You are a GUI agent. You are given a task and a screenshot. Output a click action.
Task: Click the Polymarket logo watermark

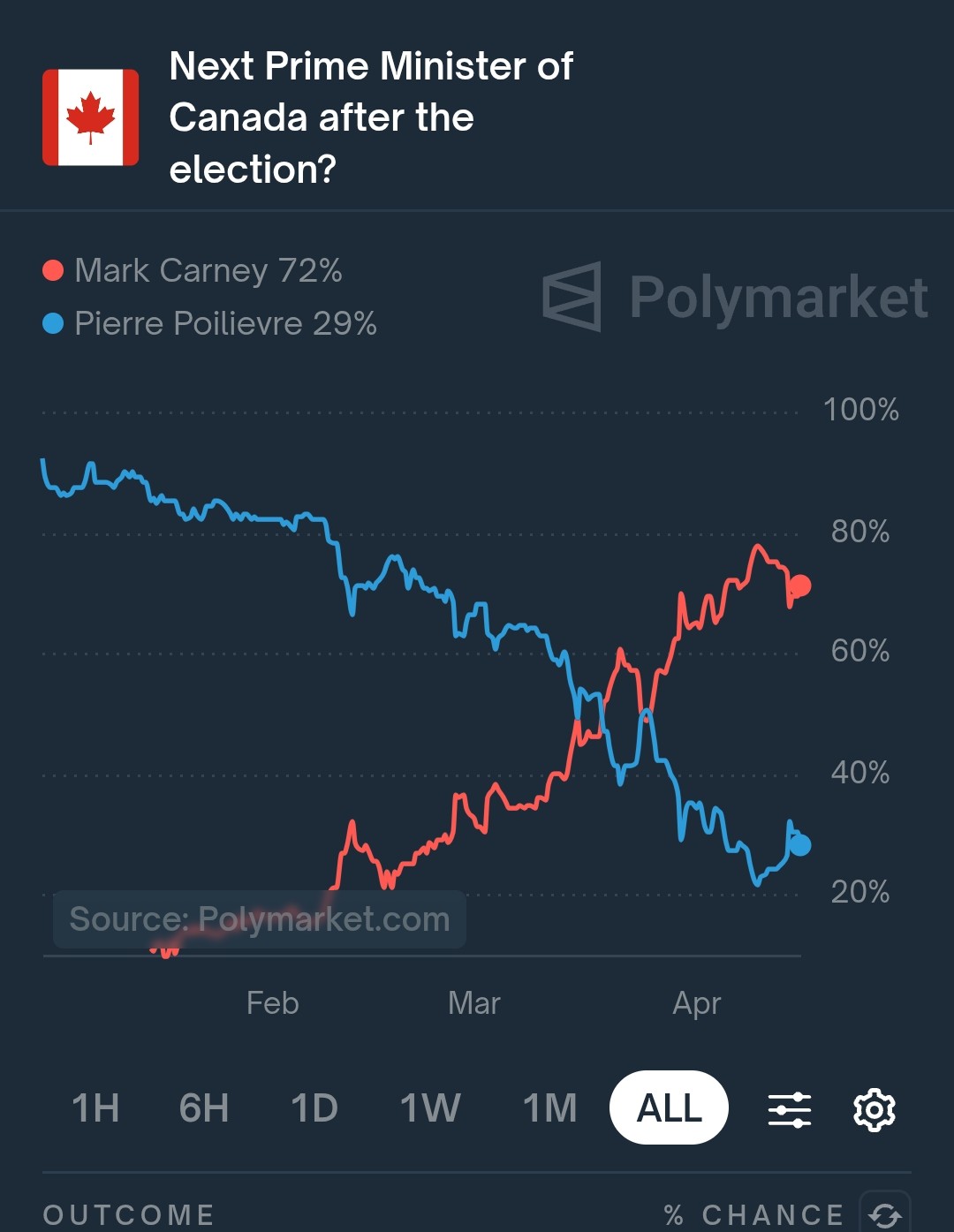(x=735, y=297)
